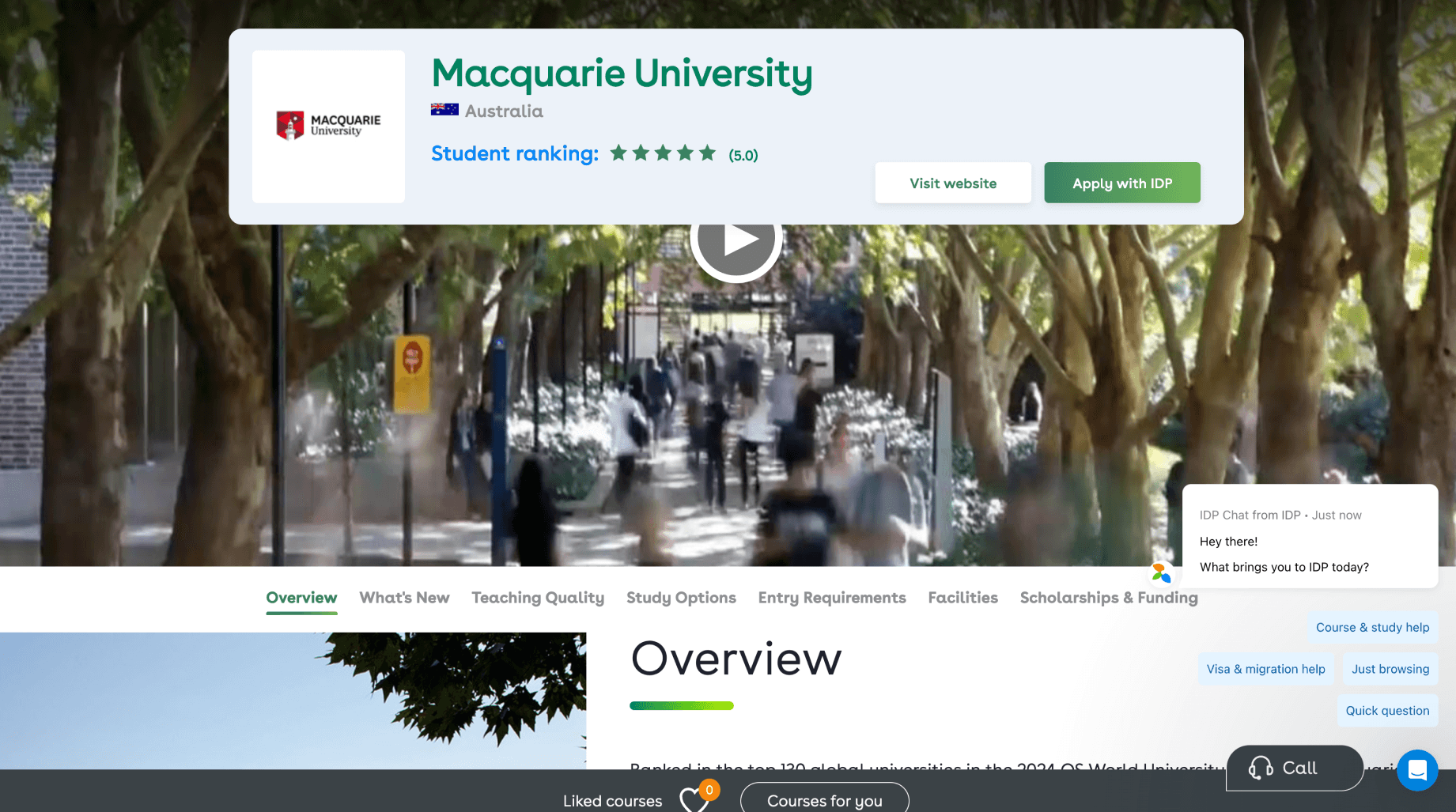The image size is (1456, 812).
Task: Click the Student ranking label
Action: tap(515, 153)
